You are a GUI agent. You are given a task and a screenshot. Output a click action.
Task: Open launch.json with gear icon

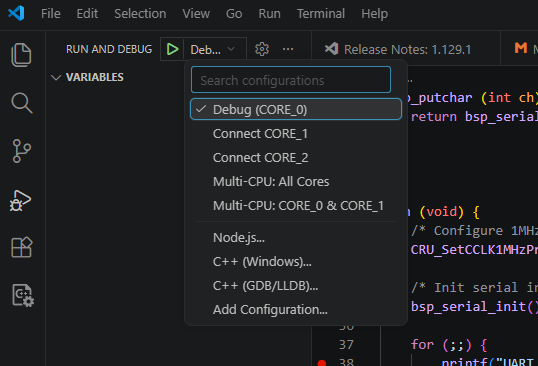coord(262,49)
